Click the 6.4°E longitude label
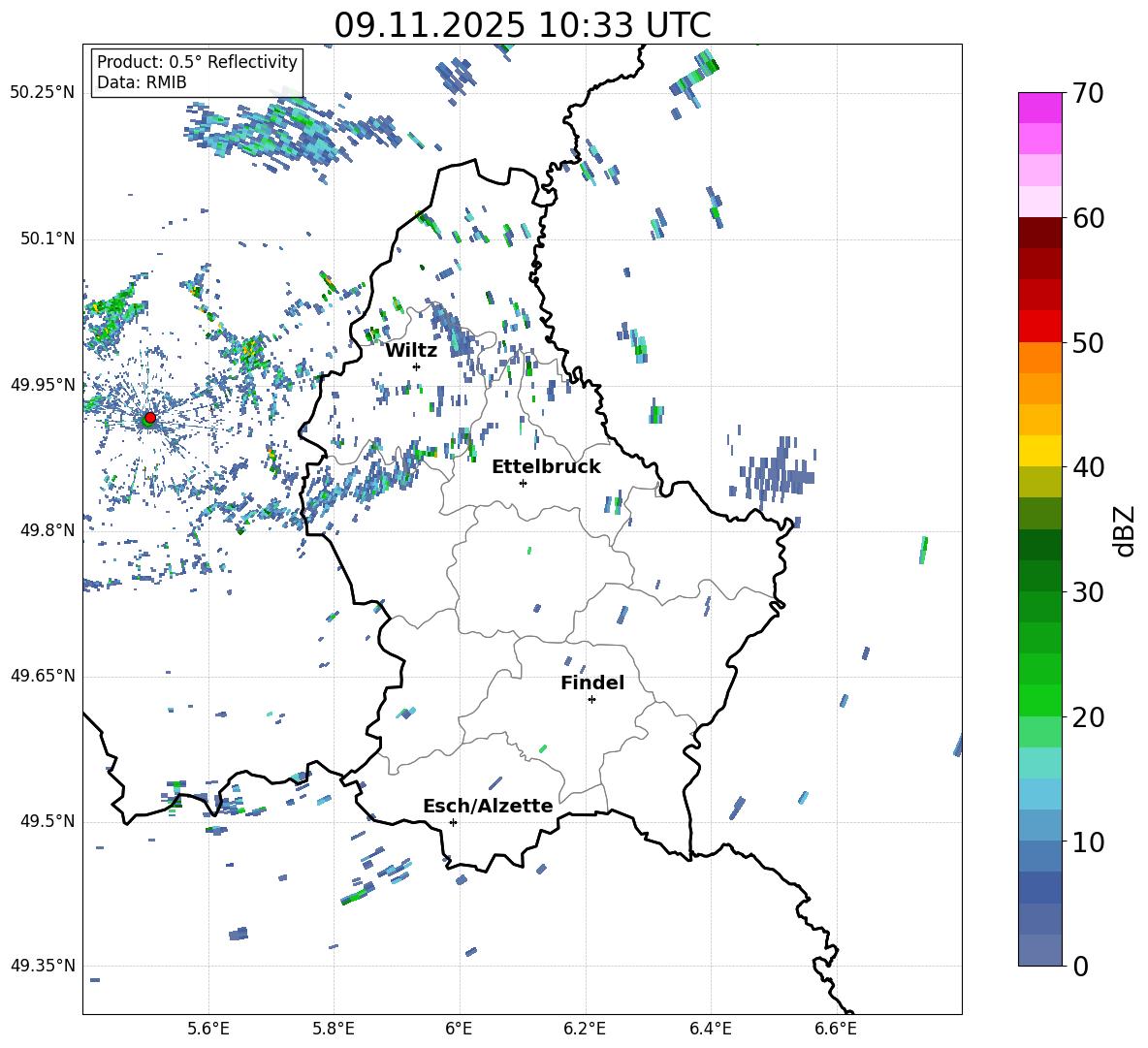Image resolution: width=1148 pixels, height=1048 pixels. 710,1029
